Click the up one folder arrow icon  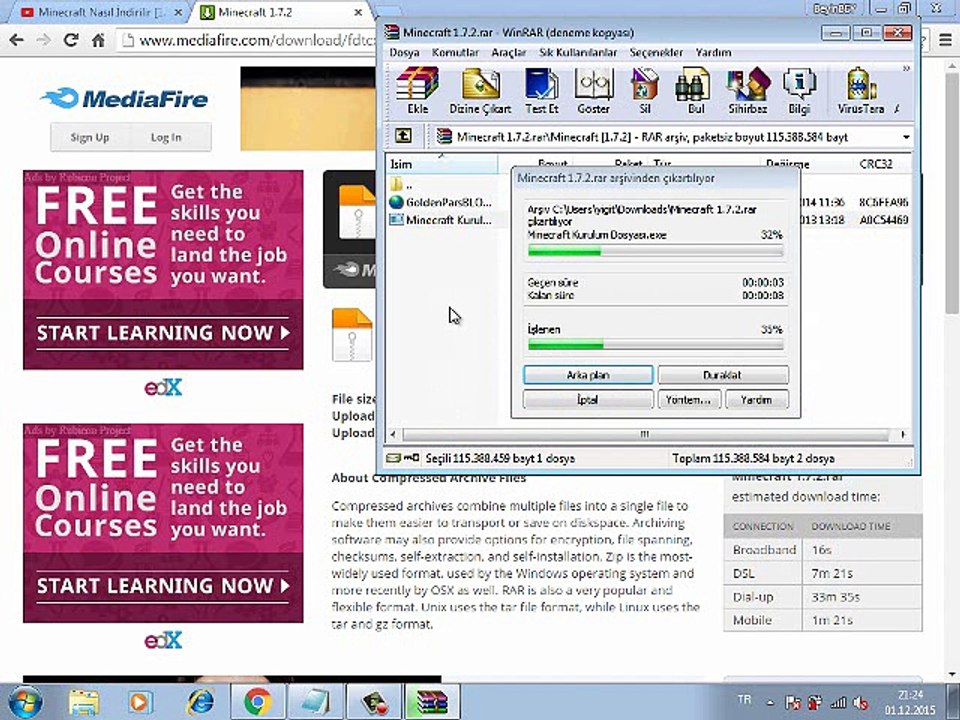403,136
